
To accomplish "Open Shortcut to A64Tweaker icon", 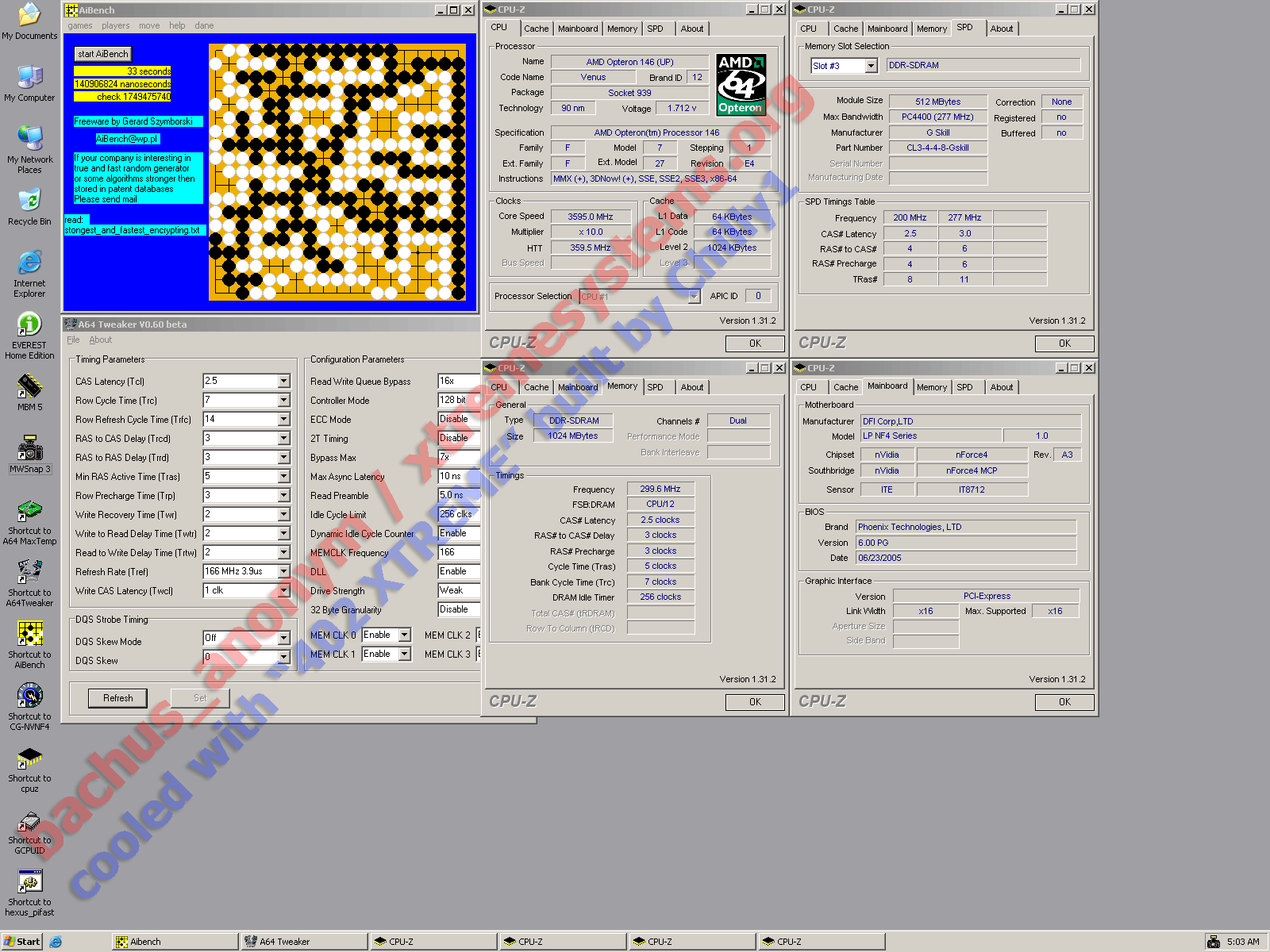I will click(29, 583).
